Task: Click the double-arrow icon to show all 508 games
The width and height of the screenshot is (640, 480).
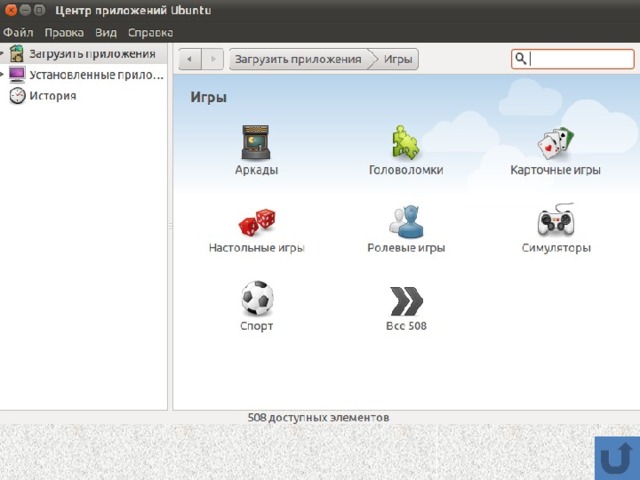Action: (x=407, y=301)
